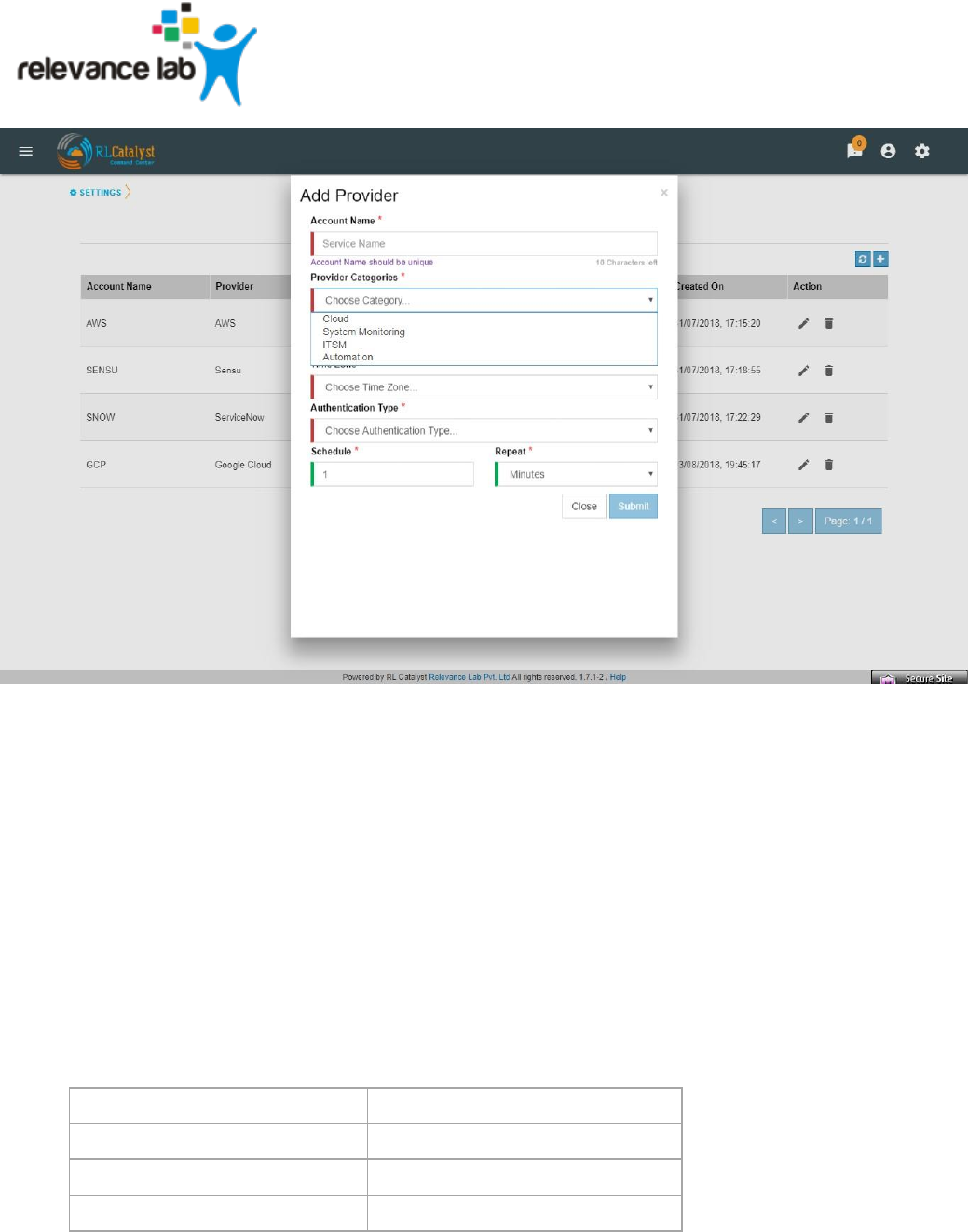Click the Provider column header
Viewport: 968px width, 1232px height.
point(234,287)
